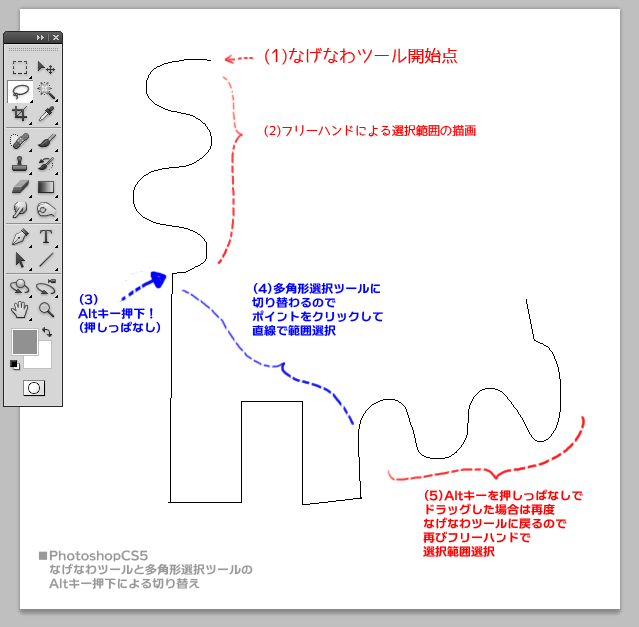The height and width of the screenshot is (627, 639).
Task: Select the Smudge tool
Action: 20,210
